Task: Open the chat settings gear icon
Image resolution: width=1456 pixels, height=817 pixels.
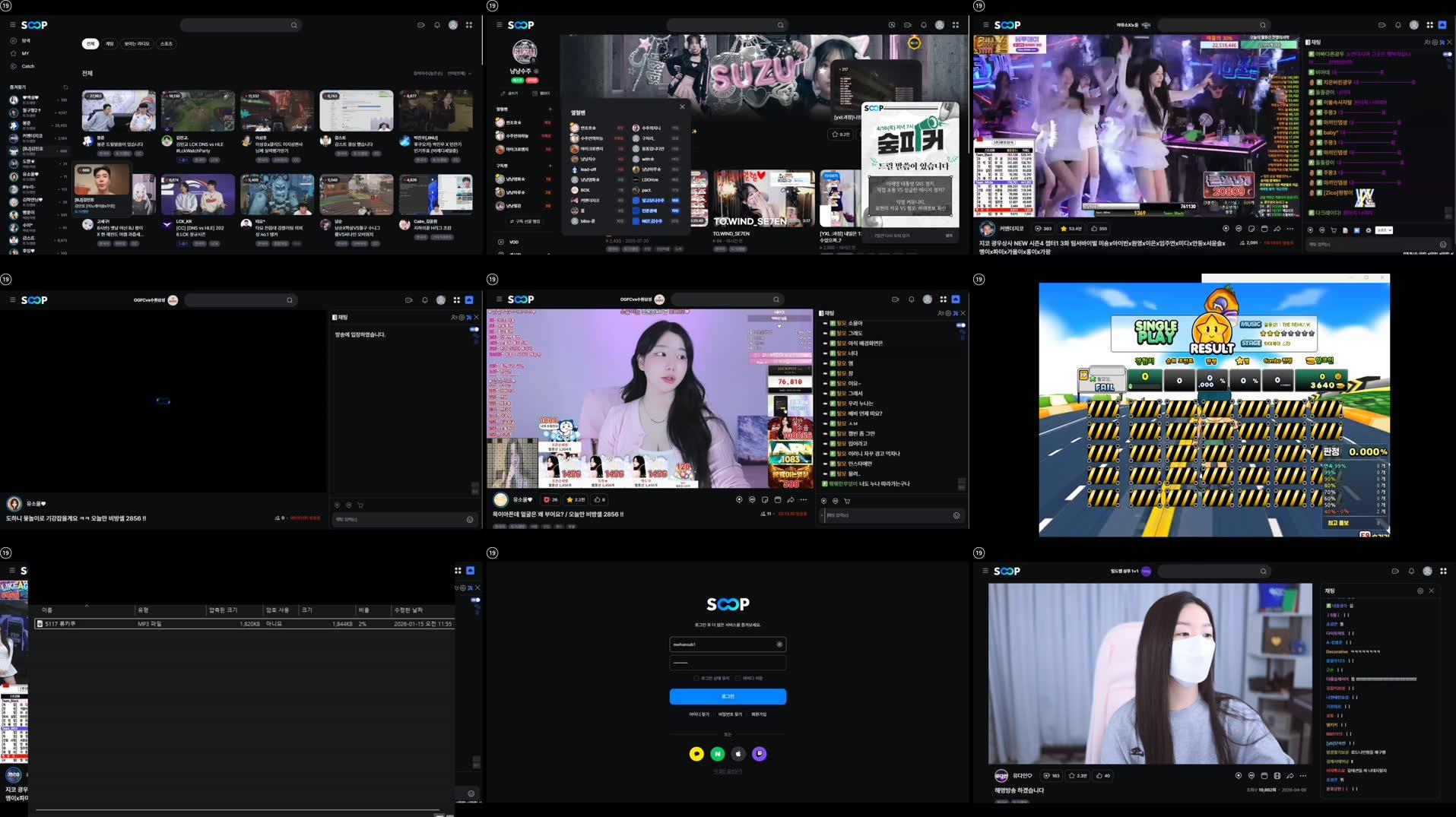Action: (948, 312)
